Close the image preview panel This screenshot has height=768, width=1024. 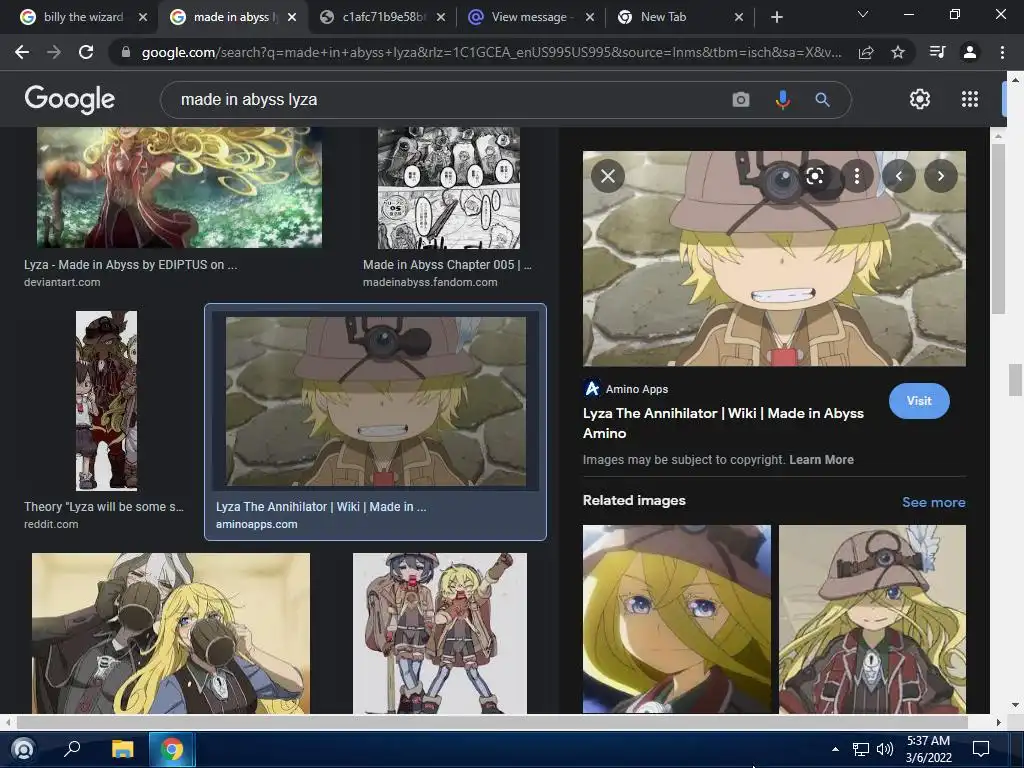click(608, 176)
